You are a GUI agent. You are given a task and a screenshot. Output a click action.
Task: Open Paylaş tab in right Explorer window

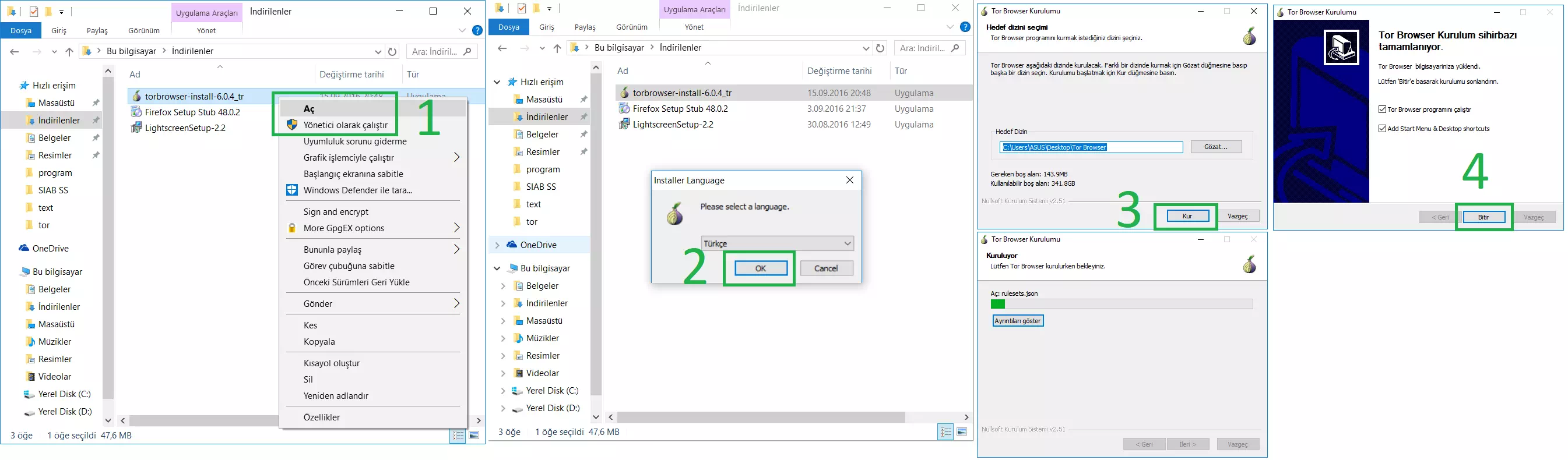pyautogui.click(x=585, y=27)
